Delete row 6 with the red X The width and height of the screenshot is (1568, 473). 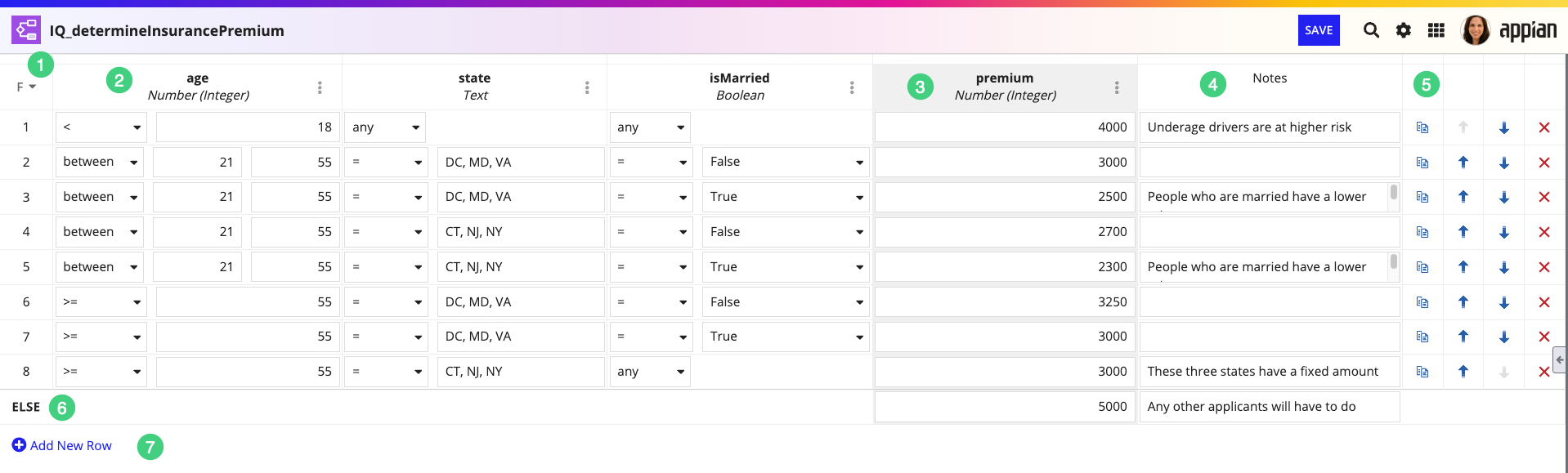1544,302
